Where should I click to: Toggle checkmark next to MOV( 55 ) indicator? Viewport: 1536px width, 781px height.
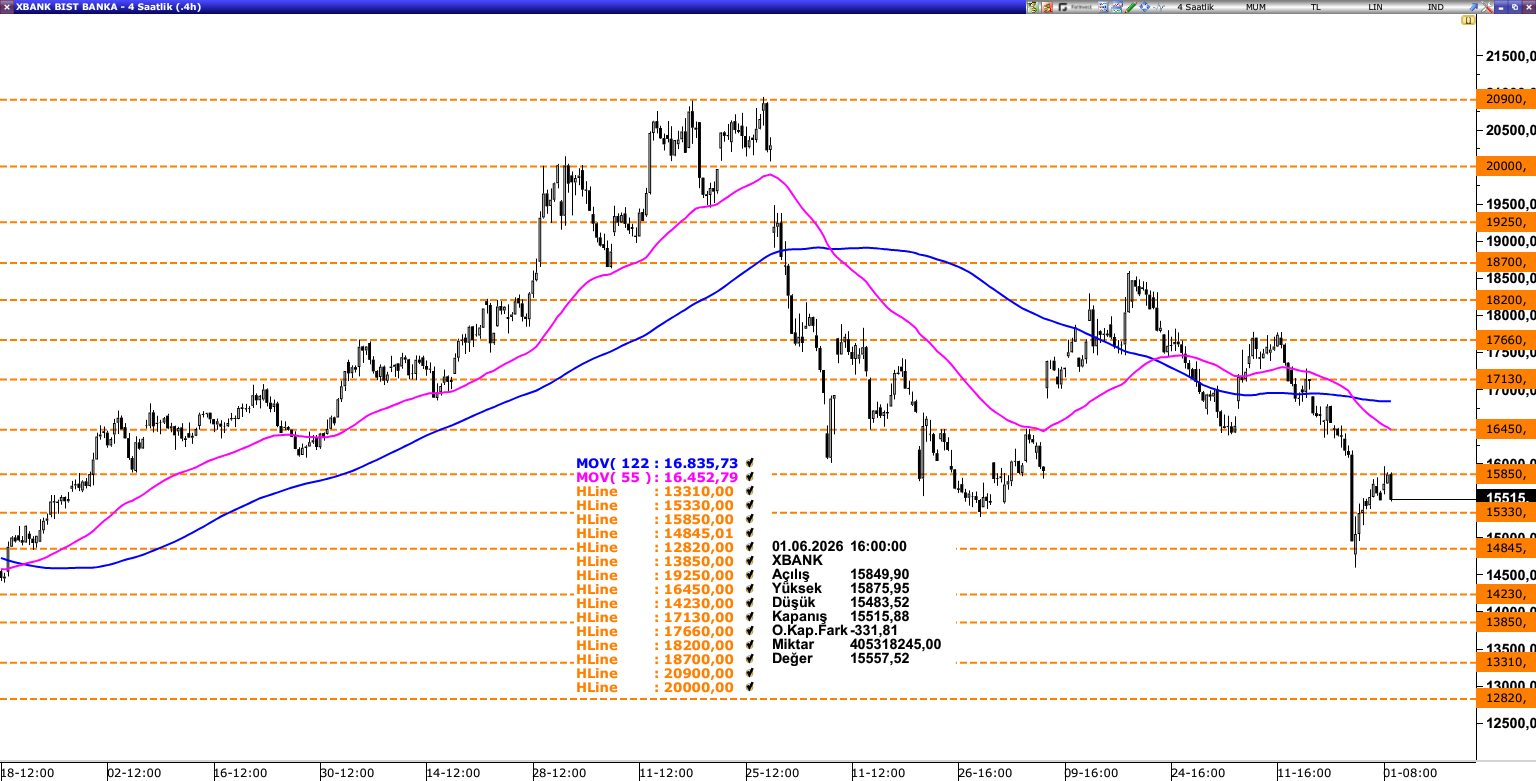749,477
